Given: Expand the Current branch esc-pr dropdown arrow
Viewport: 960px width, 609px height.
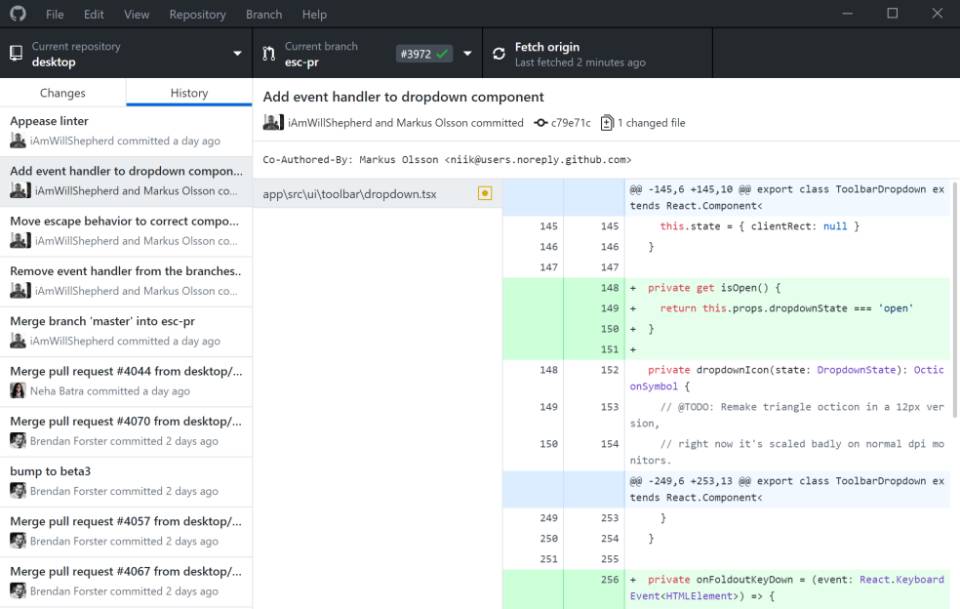Looking at the screenshot, I should [467, 53].
